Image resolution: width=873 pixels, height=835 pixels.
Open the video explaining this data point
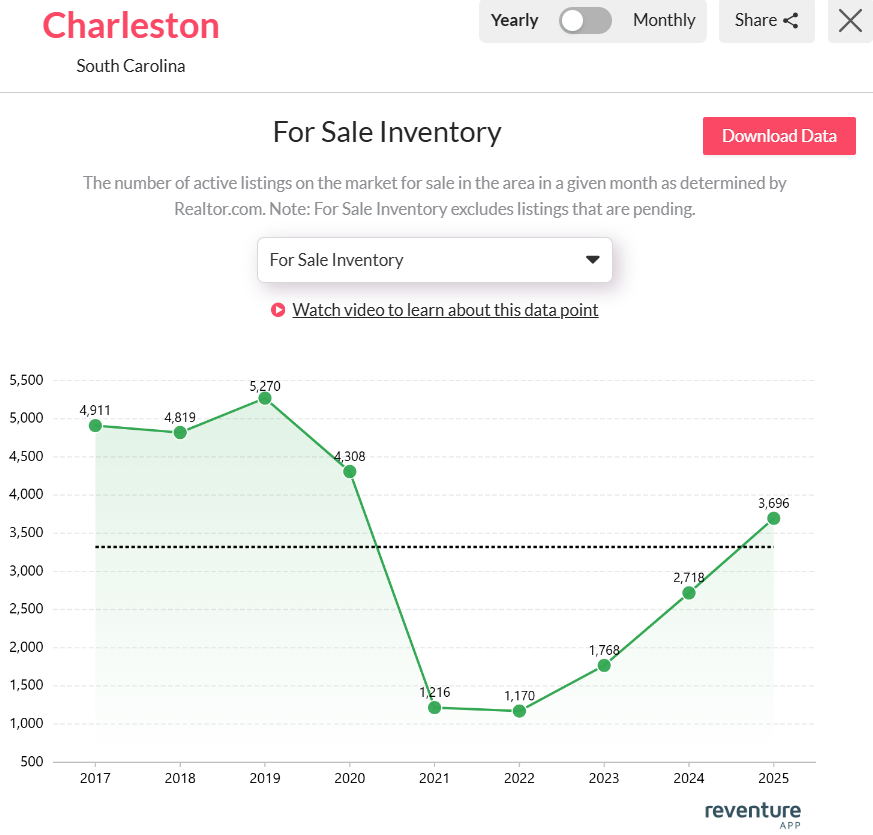click(x=445, y=310)
